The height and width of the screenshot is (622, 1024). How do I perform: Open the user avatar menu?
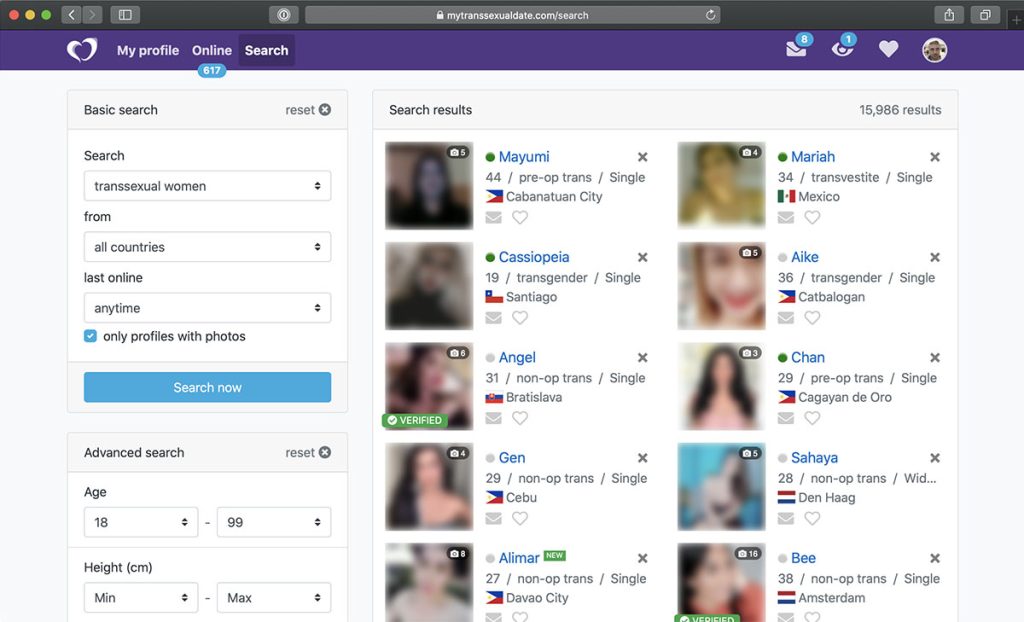[935, 50]
